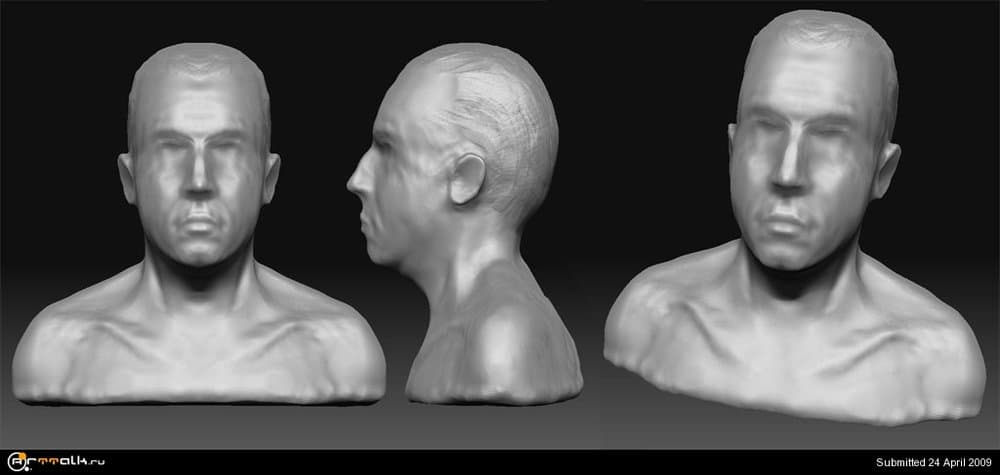1000x475 pixels.
Task: Click the Submitted 24 April 2009 text
Action: click(935, 462)
